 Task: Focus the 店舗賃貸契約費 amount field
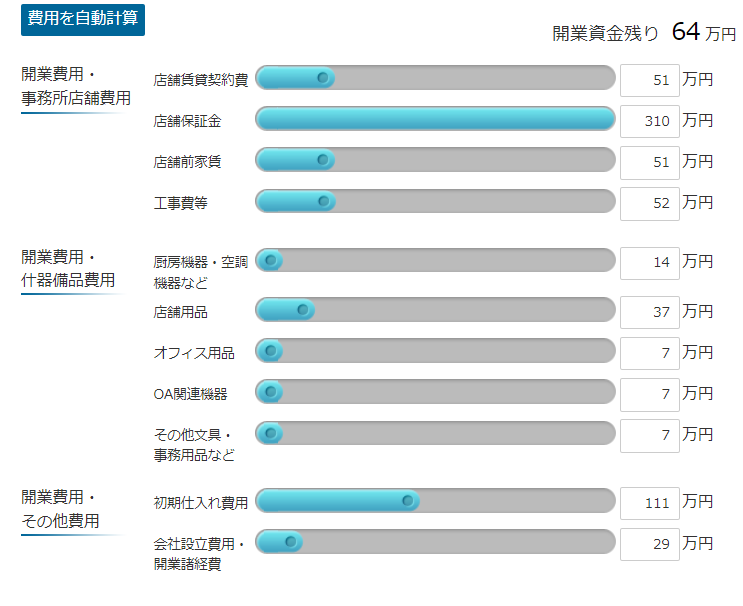coord(650,80)
